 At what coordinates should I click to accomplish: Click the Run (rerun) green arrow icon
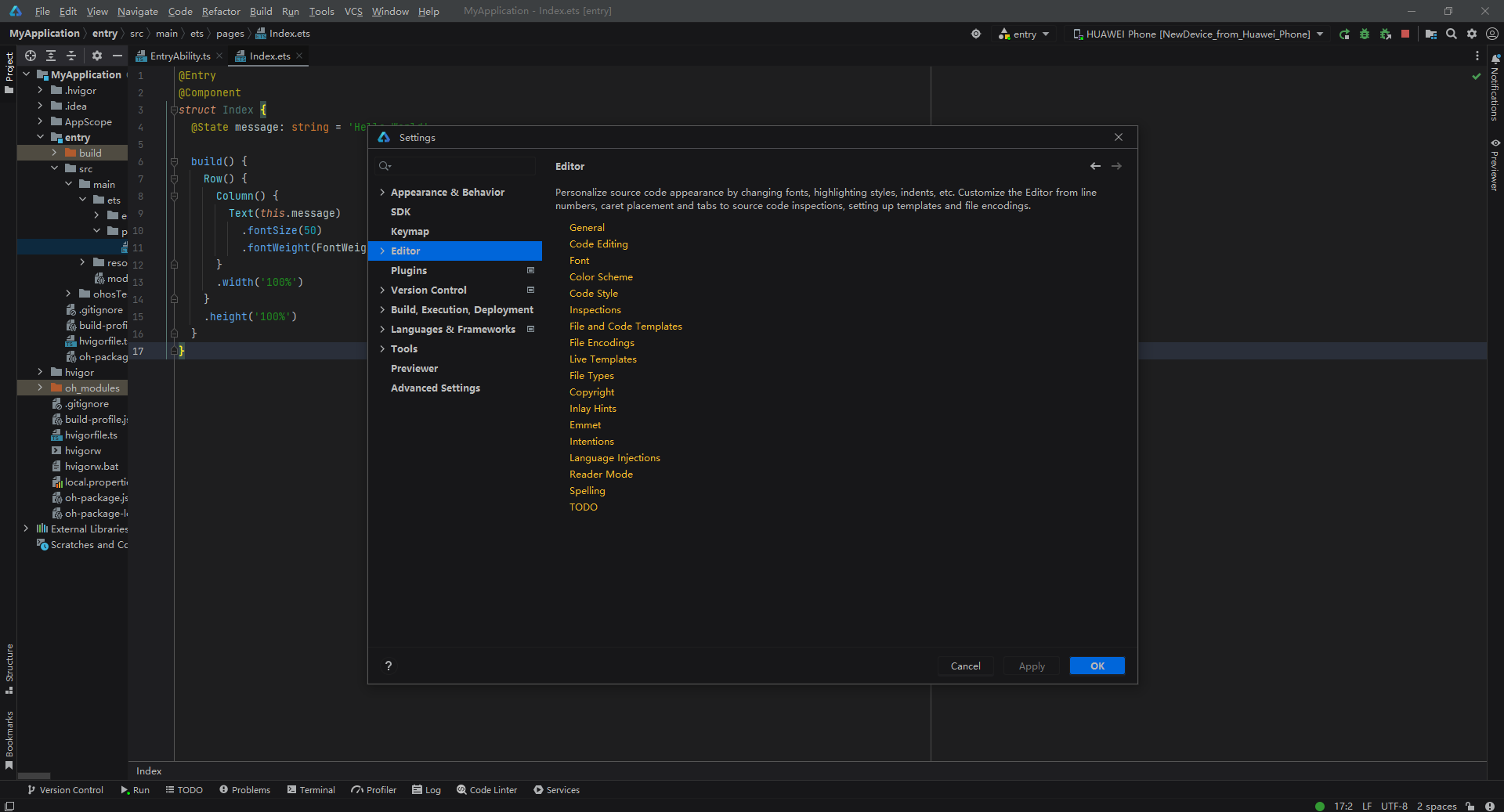click(x=1344, y=34)
